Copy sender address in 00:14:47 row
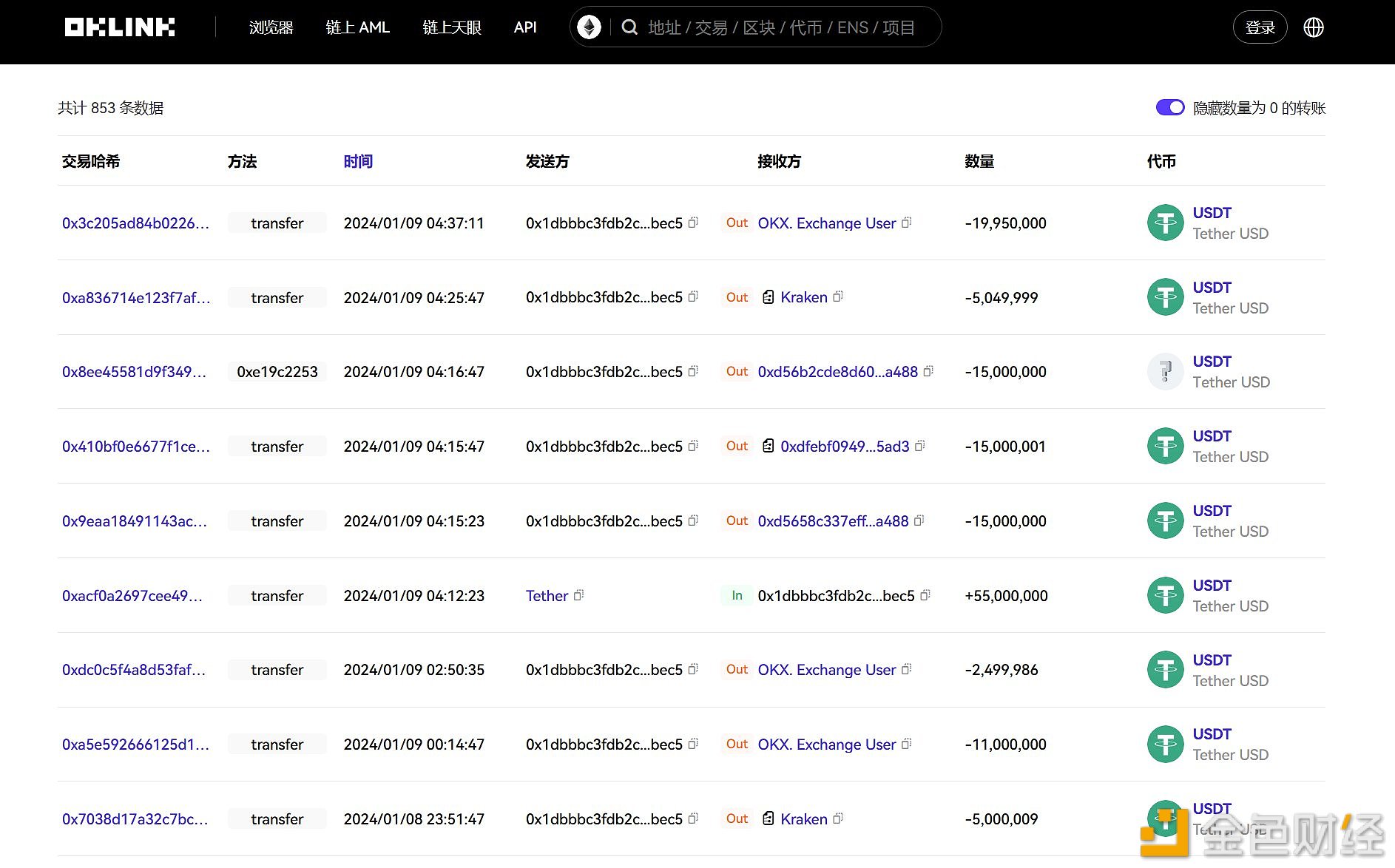The image size is (1395, 868). pyautogui.click(x=693, y=744)
